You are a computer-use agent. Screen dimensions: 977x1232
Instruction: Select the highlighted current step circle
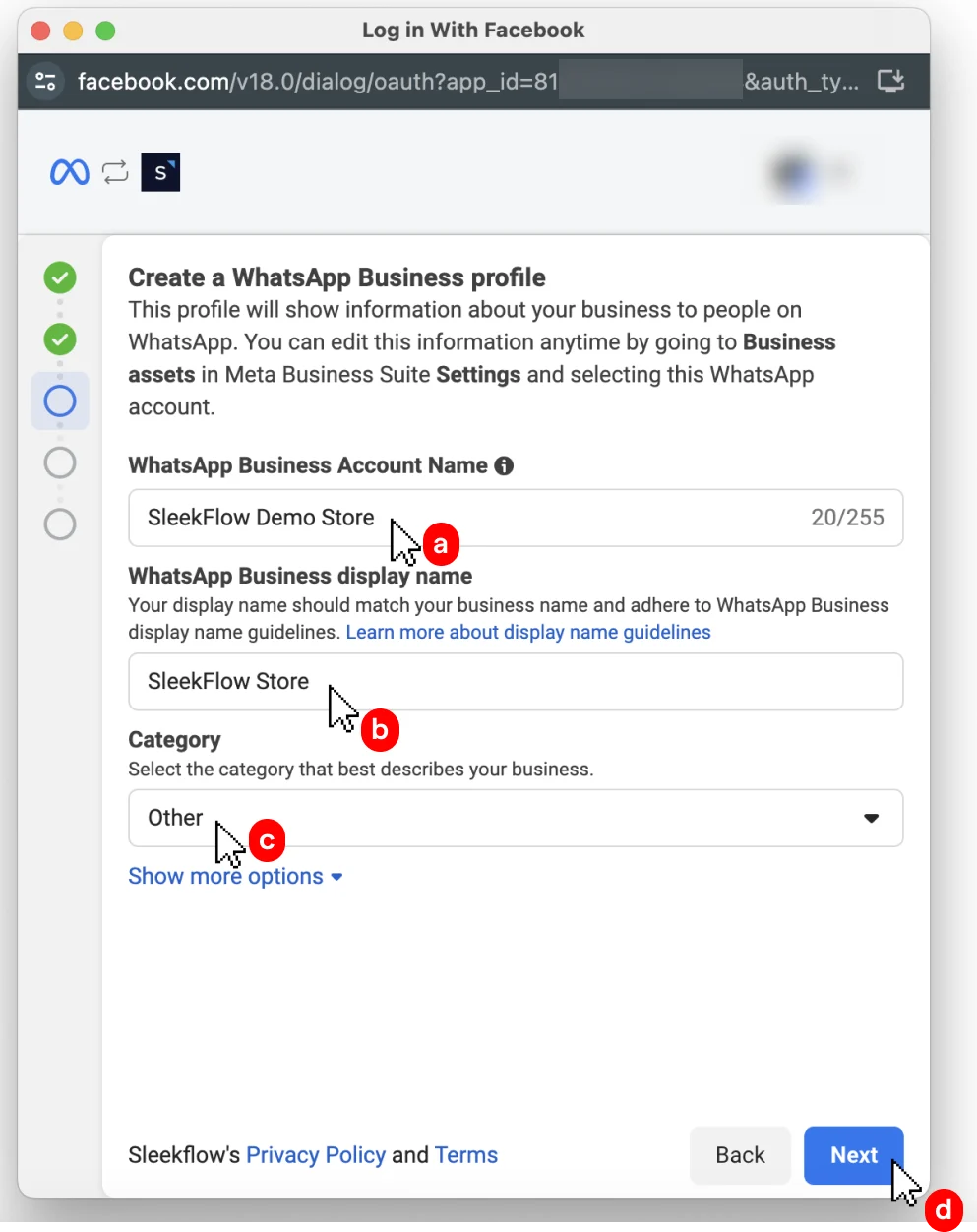pyautogui.click(x=60, y=400)
